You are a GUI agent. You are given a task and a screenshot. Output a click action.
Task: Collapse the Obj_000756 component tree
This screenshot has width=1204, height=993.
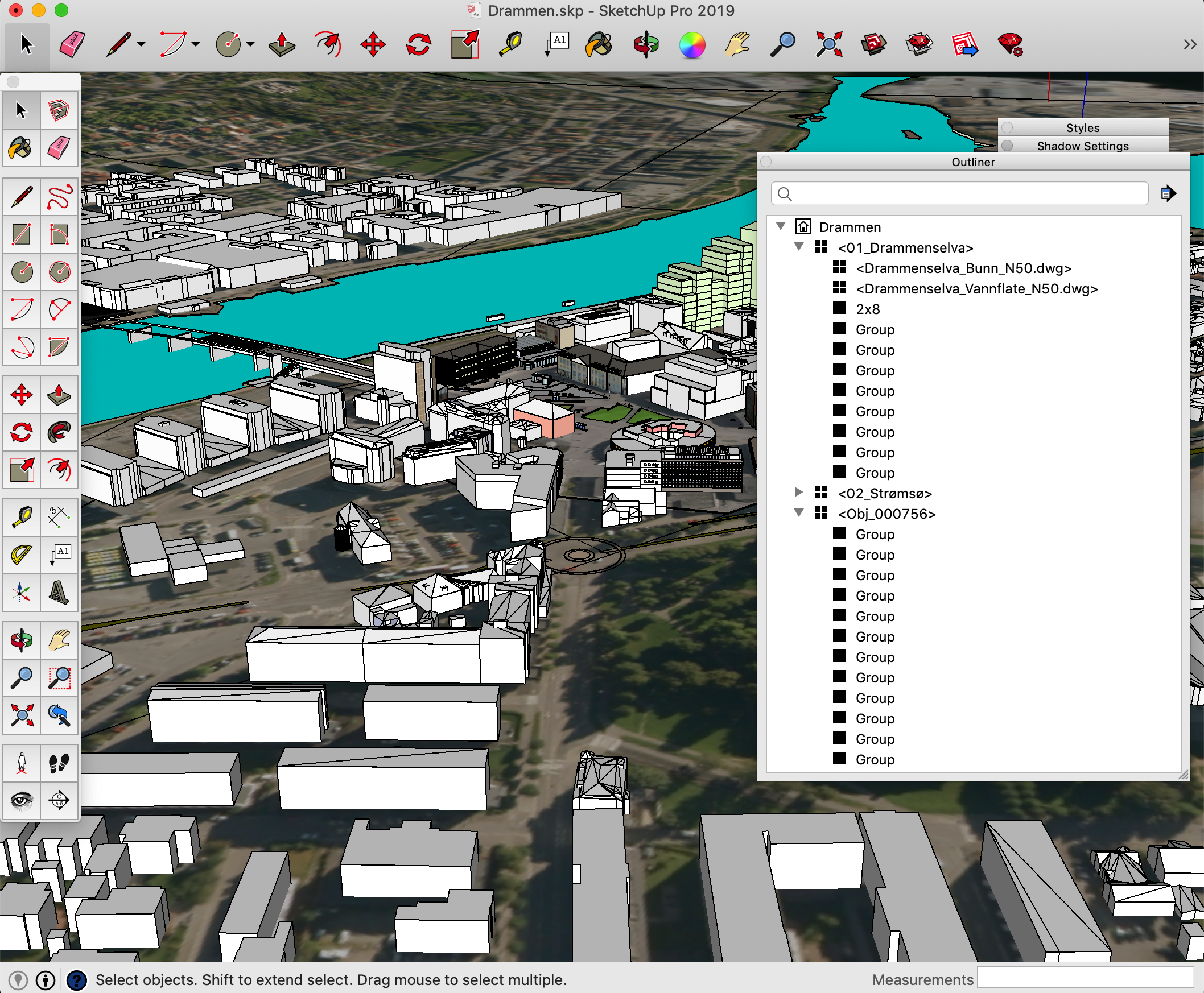tap(799, 512)
